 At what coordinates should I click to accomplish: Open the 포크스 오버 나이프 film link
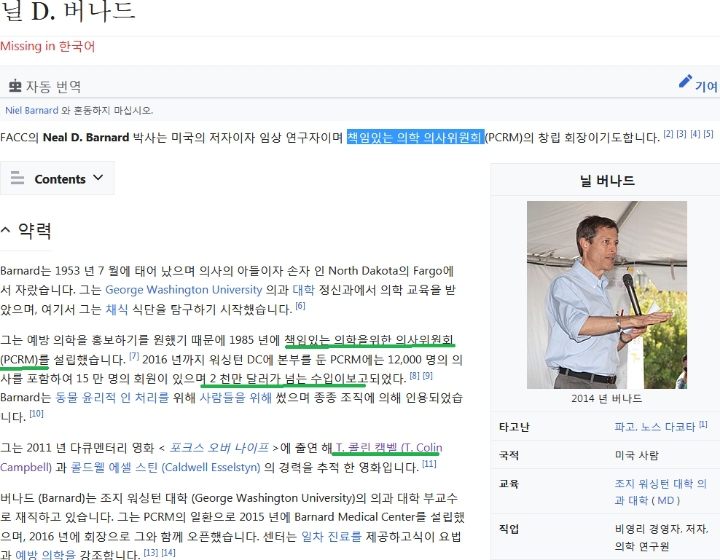coord(219,448)
